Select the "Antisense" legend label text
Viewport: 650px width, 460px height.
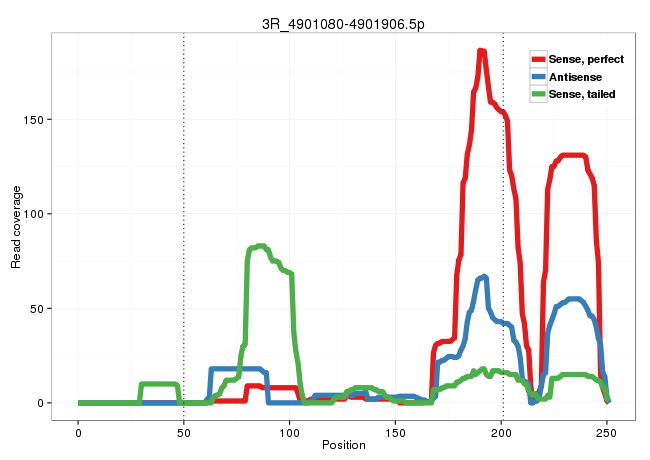tap(574, 76)
